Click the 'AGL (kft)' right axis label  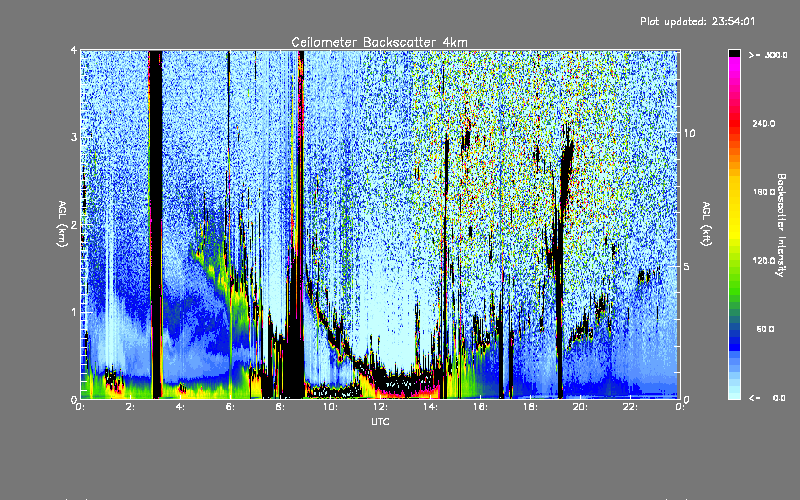[706, 224]
